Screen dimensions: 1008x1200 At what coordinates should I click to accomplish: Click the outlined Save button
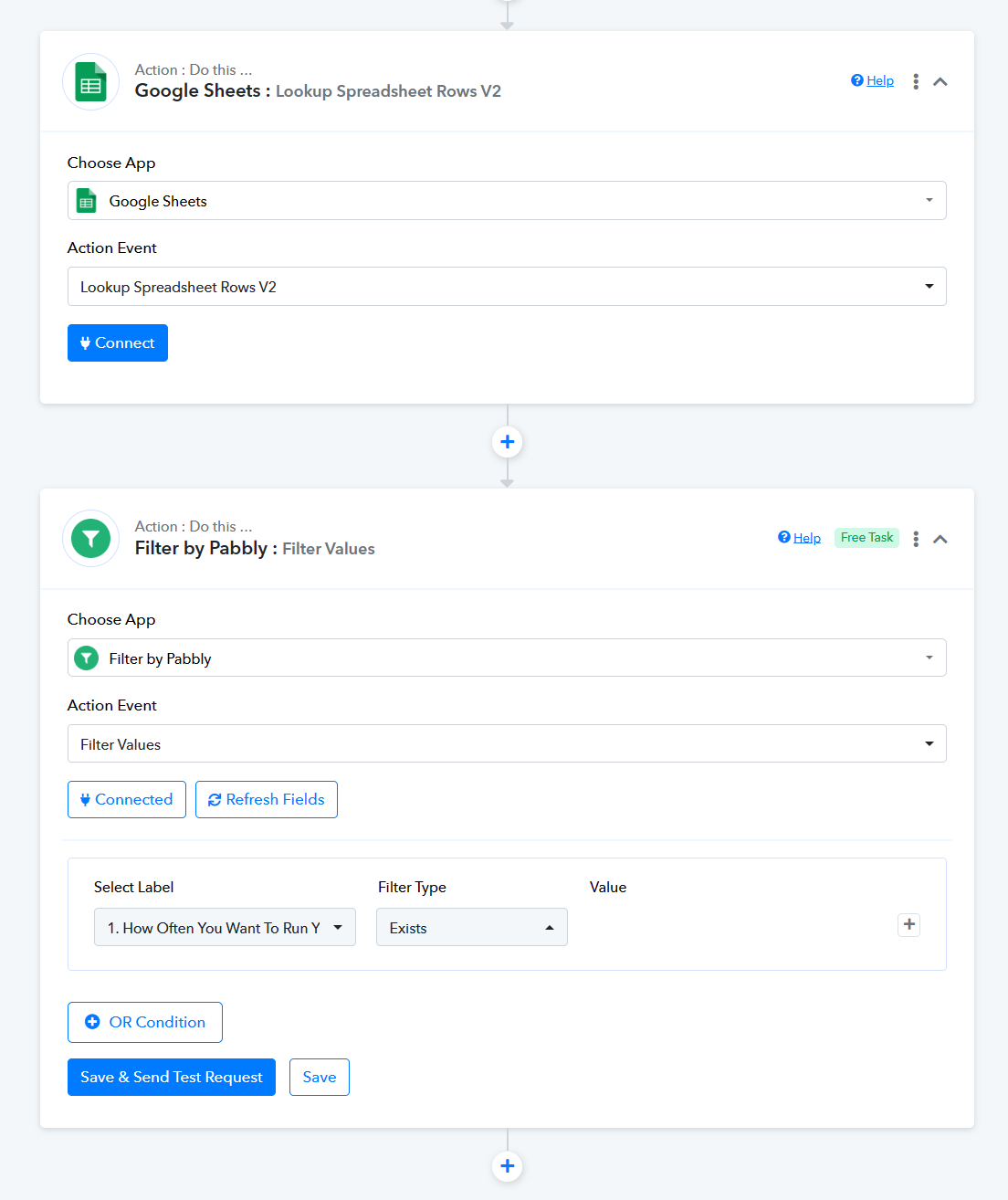(320, 1078)
